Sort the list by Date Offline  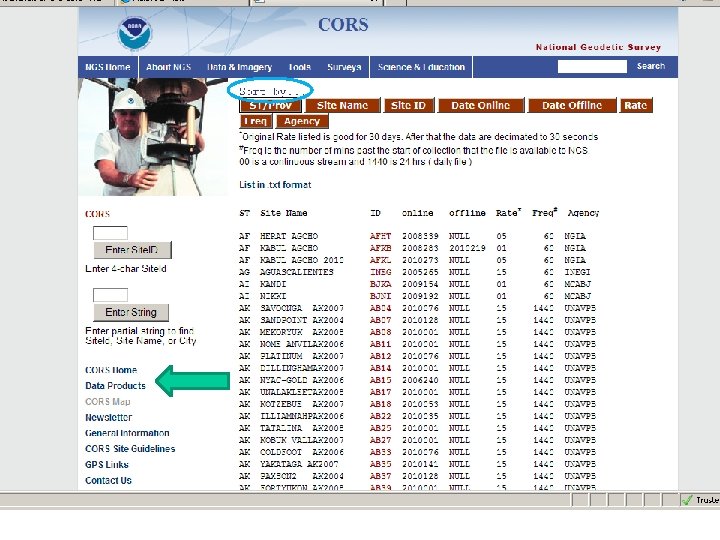click(572, 105)
